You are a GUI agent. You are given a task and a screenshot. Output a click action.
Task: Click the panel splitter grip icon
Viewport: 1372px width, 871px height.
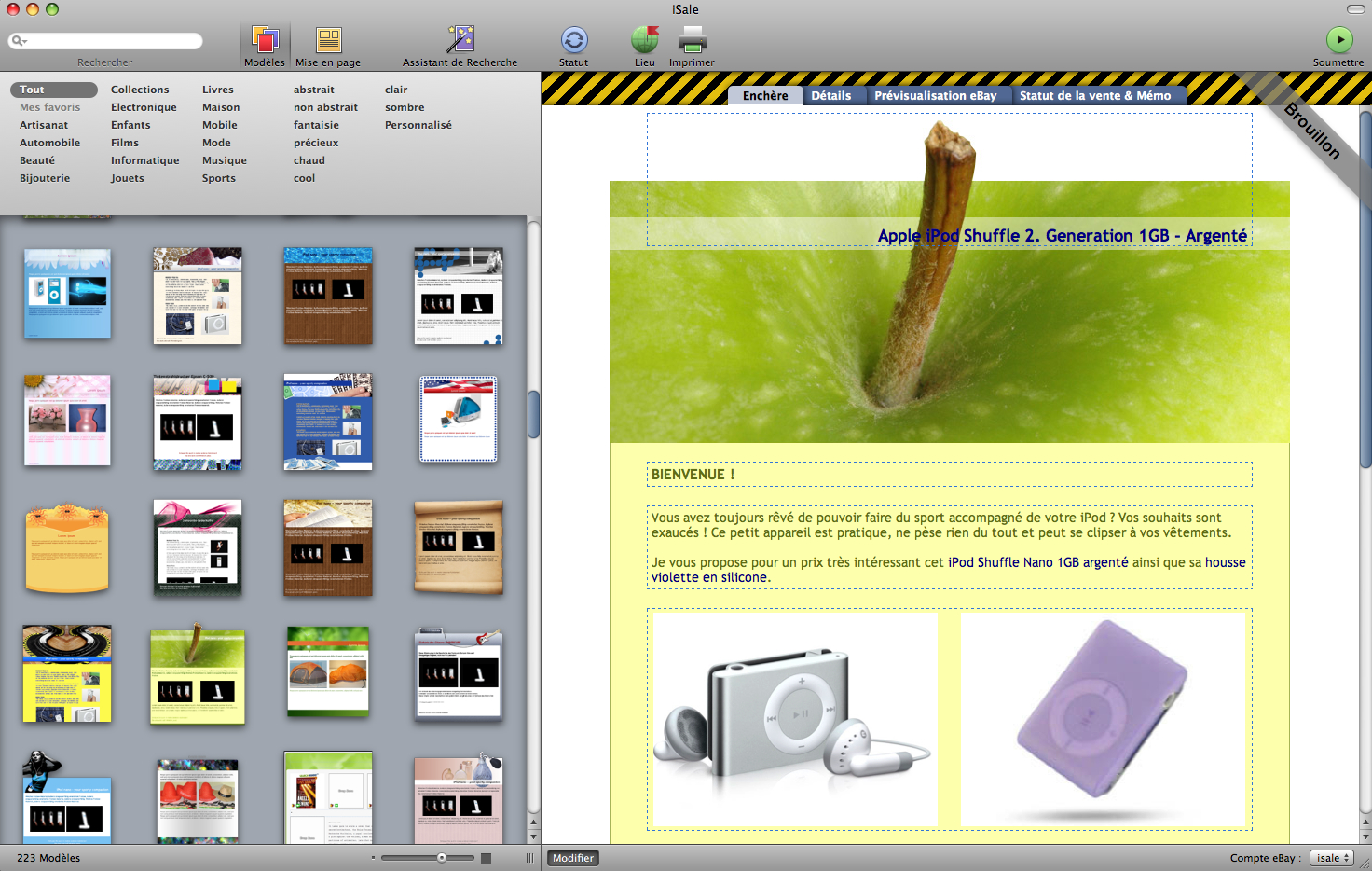pyautogui.click(x=530, y=858)
